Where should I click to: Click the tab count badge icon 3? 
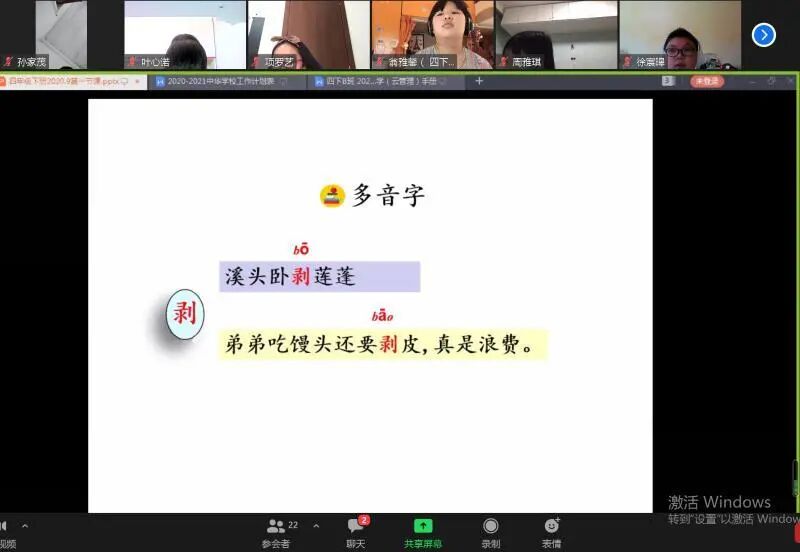tap(667, 81)
